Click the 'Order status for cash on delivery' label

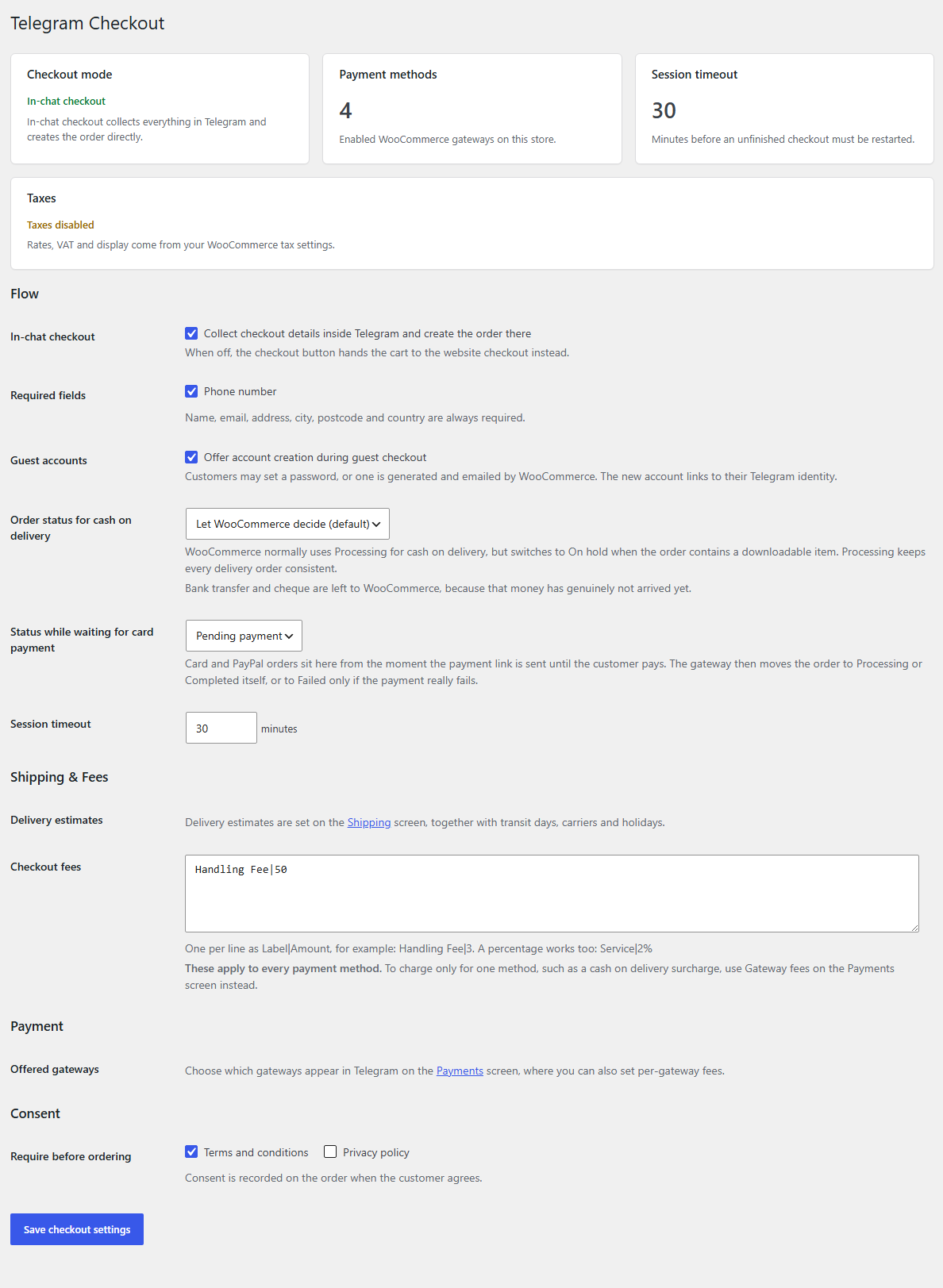(x=71, y=528)
